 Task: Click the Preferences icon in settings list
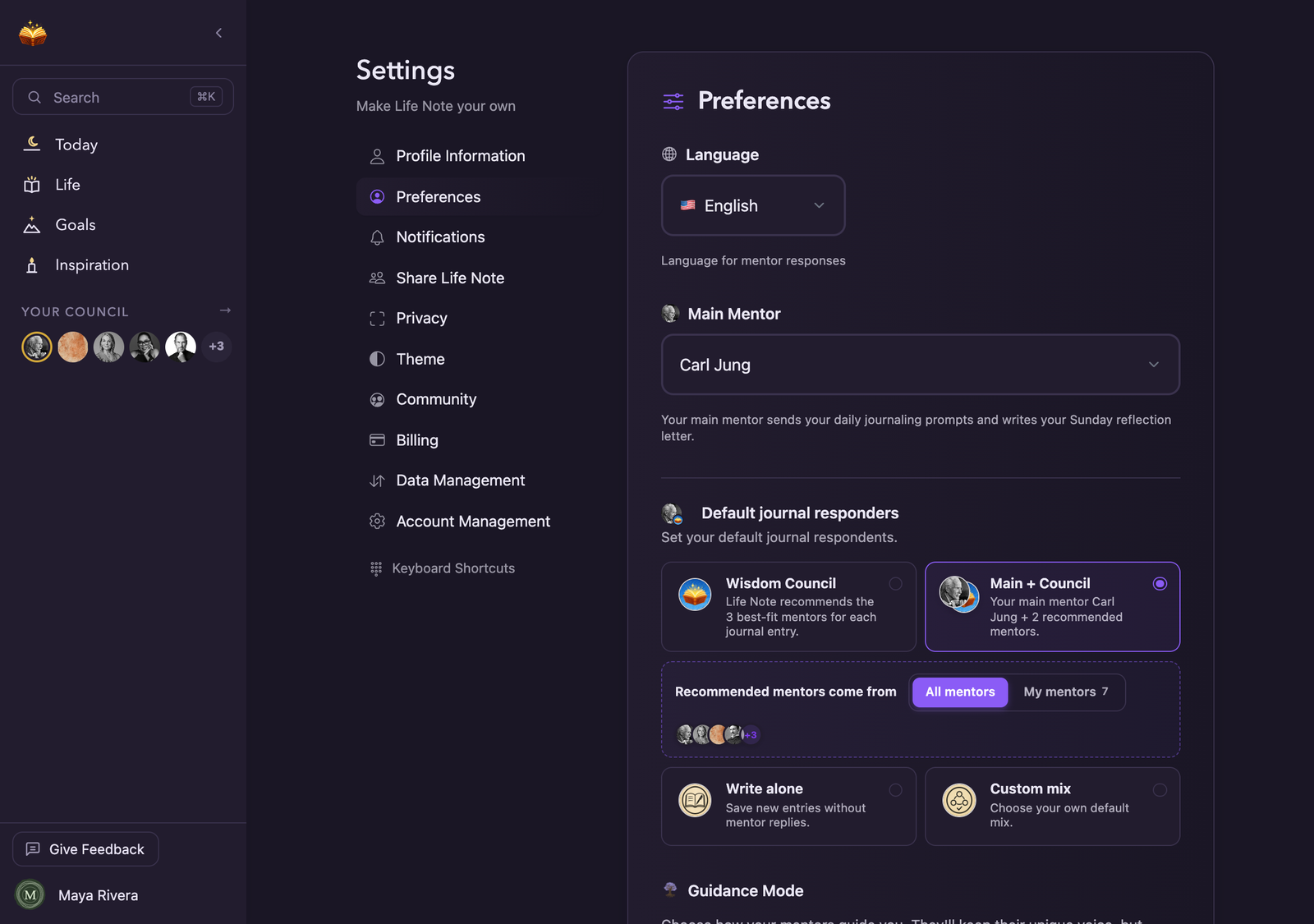(377, 197)
